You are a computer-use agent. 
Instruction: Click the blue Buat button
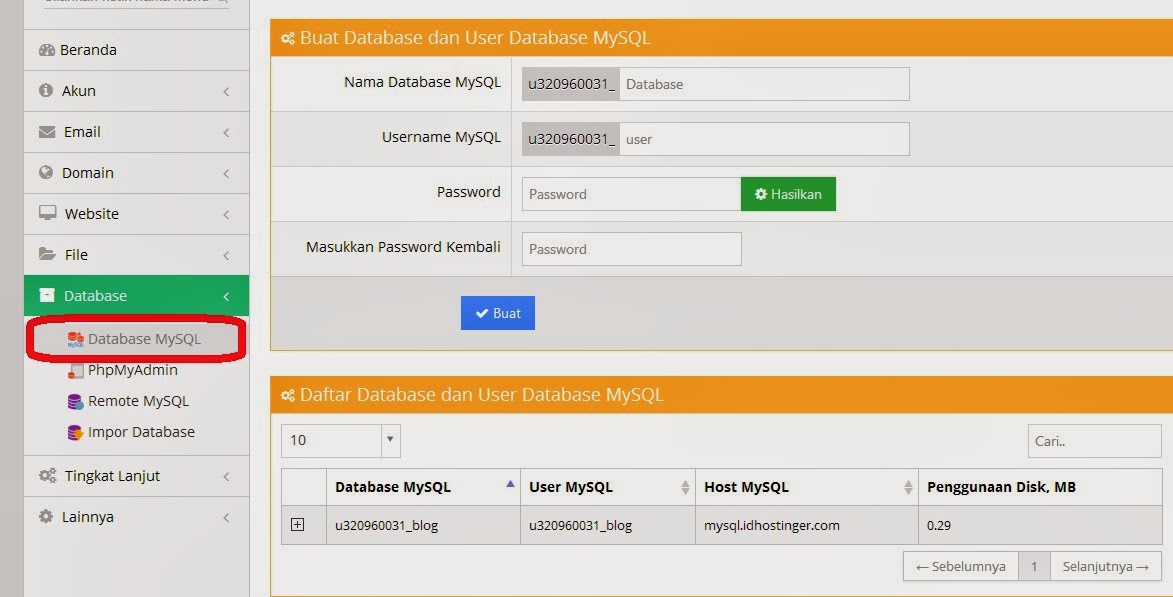tap(497, 313)
